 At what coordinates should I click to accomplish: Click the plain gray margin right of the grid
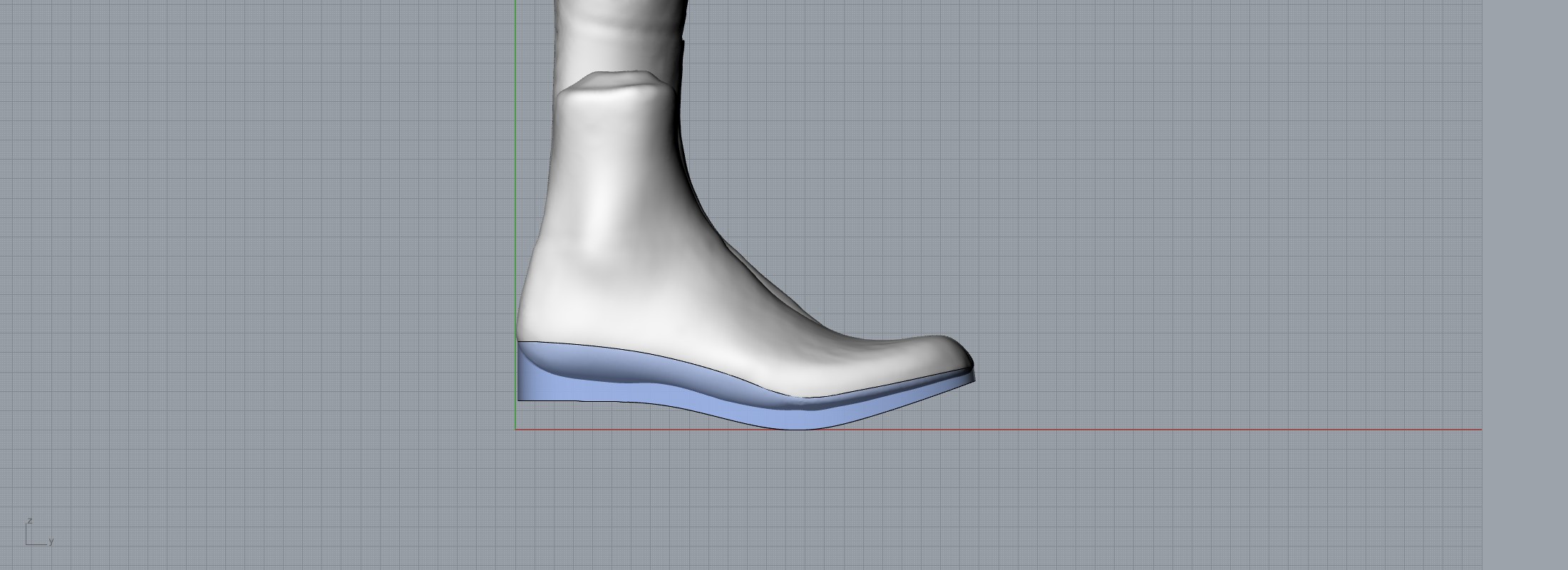[x=1525, y=285]
